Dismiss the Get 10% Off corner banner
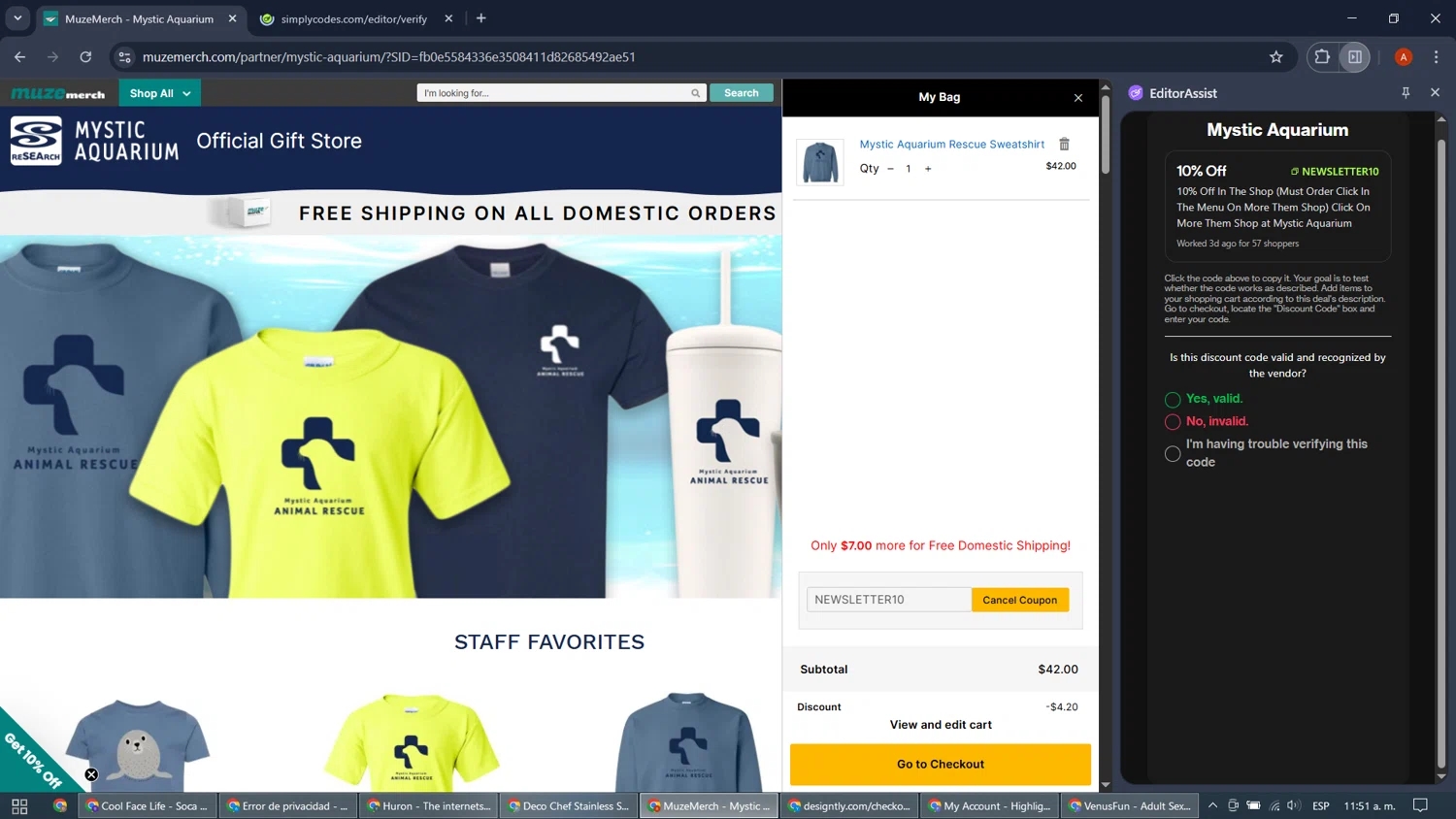The width and height of the screenshot is (1456, 819). (x=91, y=774)
